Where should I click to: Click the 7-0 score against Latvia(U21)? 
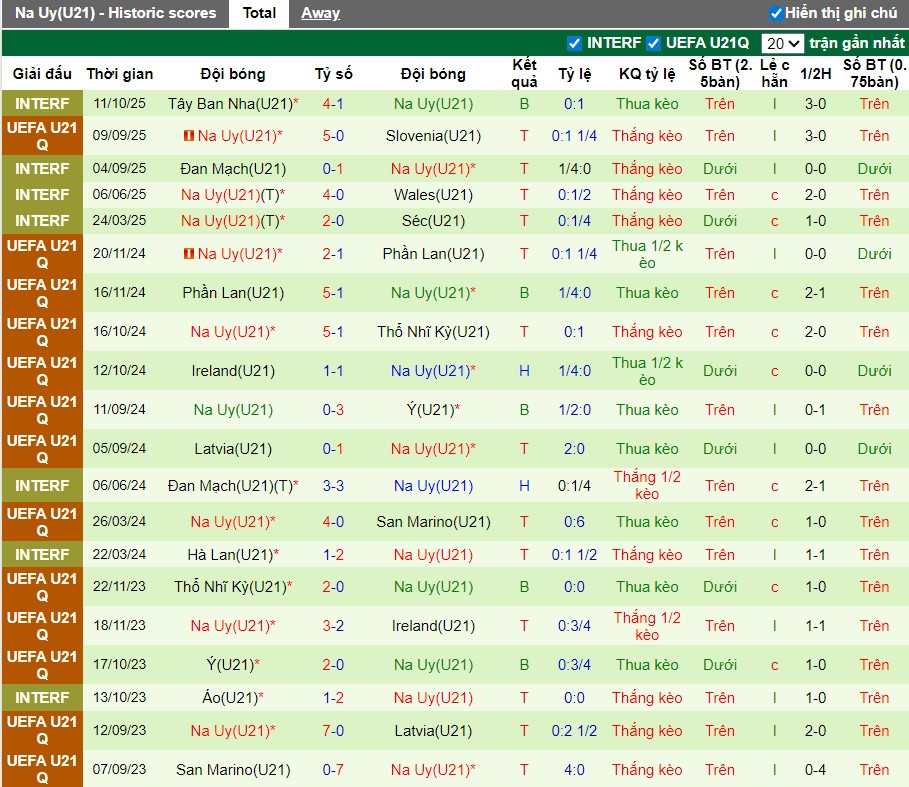click(x=333, y=731)
